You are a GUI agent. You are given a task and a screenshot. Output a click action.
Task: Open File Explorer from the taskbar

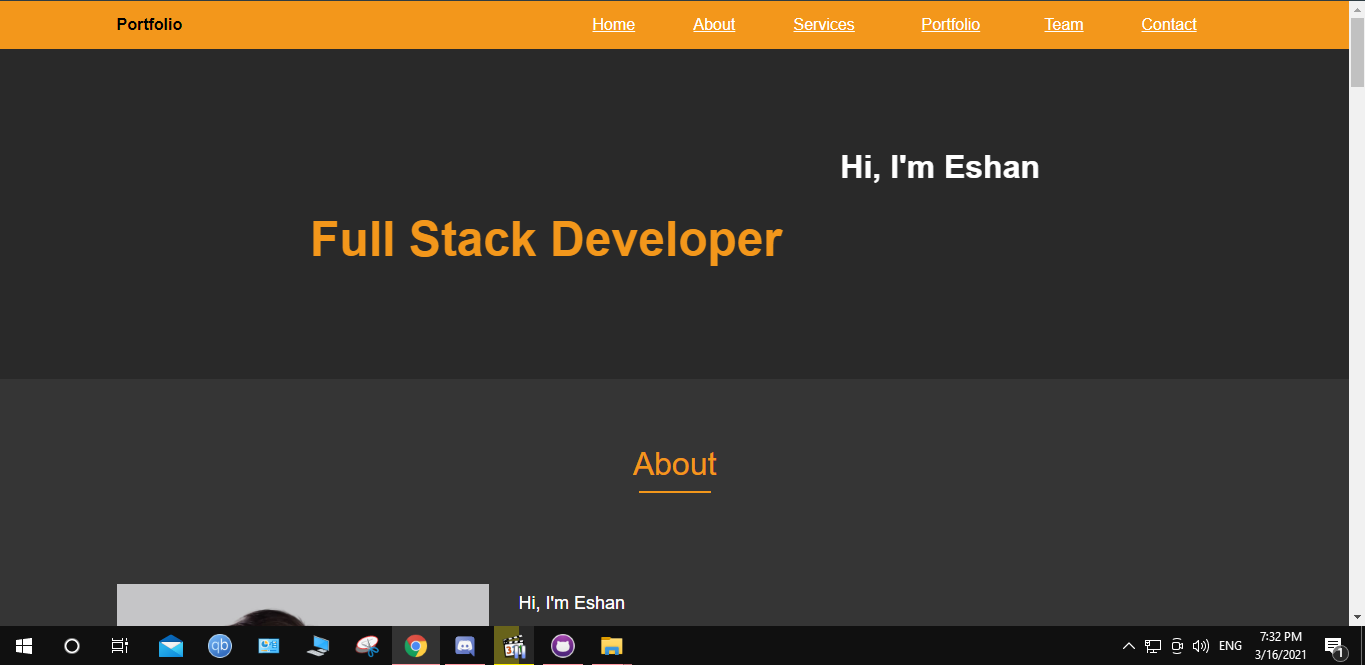(x=611, y=646)
